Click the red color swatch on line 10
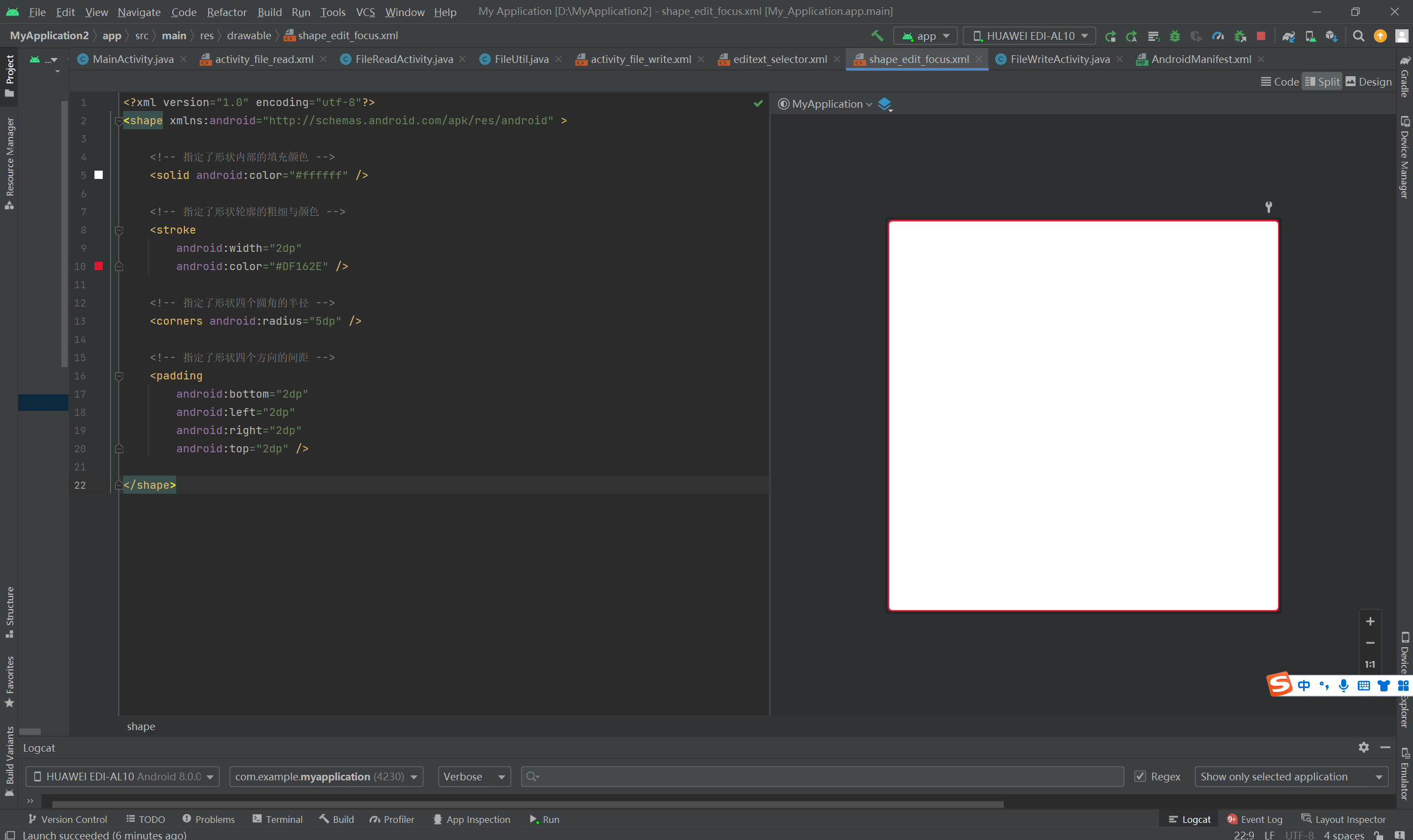 [98, 266]
